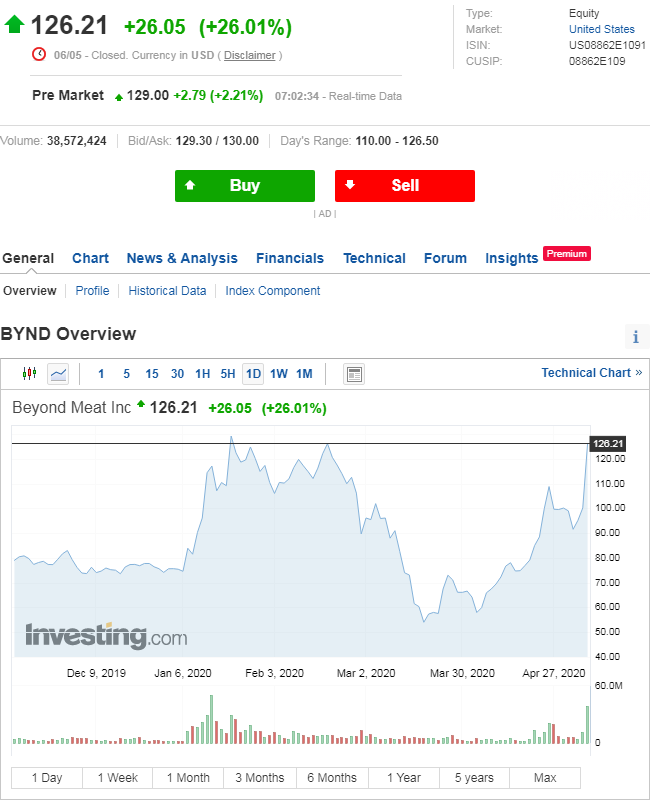Set chart range to 6 Months
This screenshot has height=809, width=650.
[x=332, y=778]
